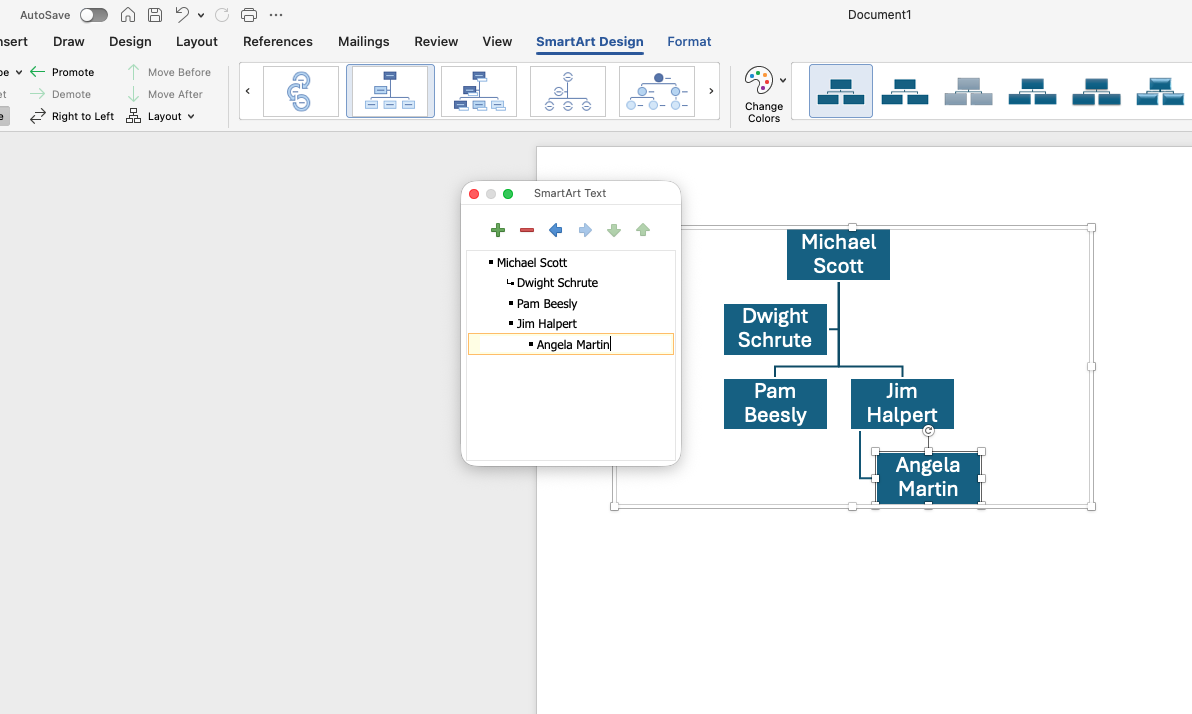Image resolution: width=1192 pixels, height=714 pixels.
Task: Click the blue left arrow promote icon
Action: 556,230
